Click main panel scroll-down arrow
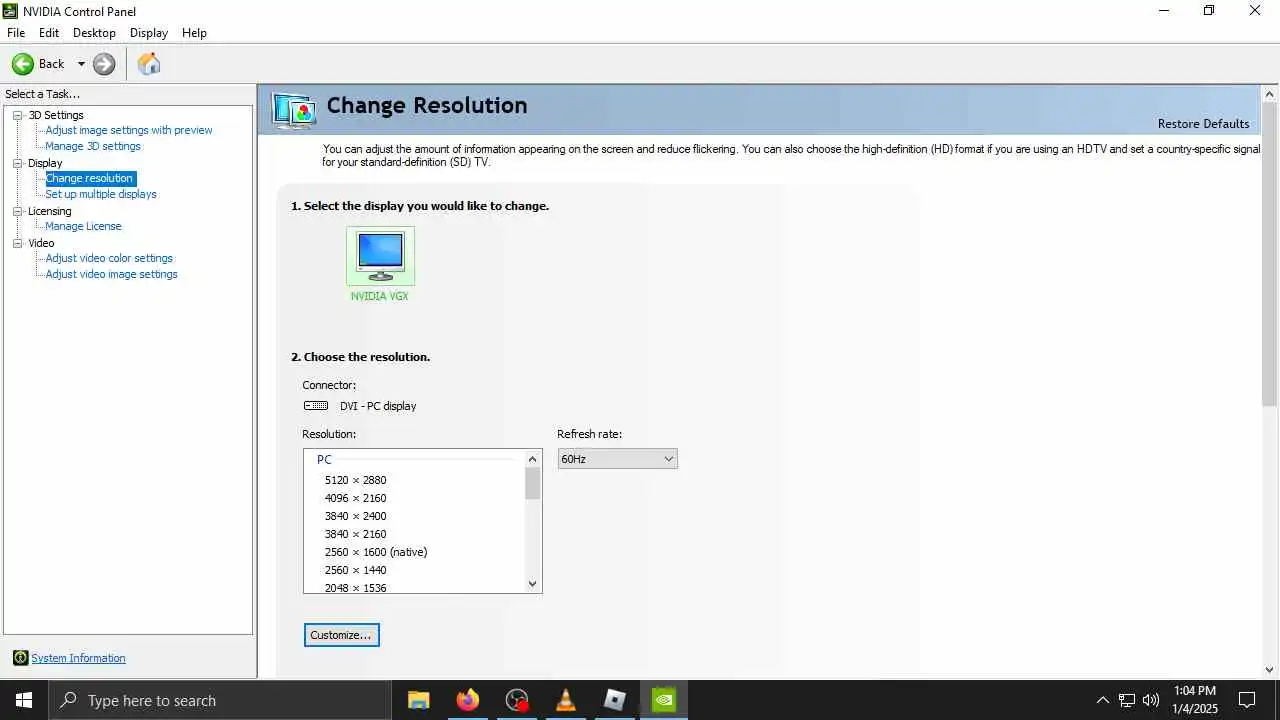This screenshot has width=1280, height=720. (1270, 670)
